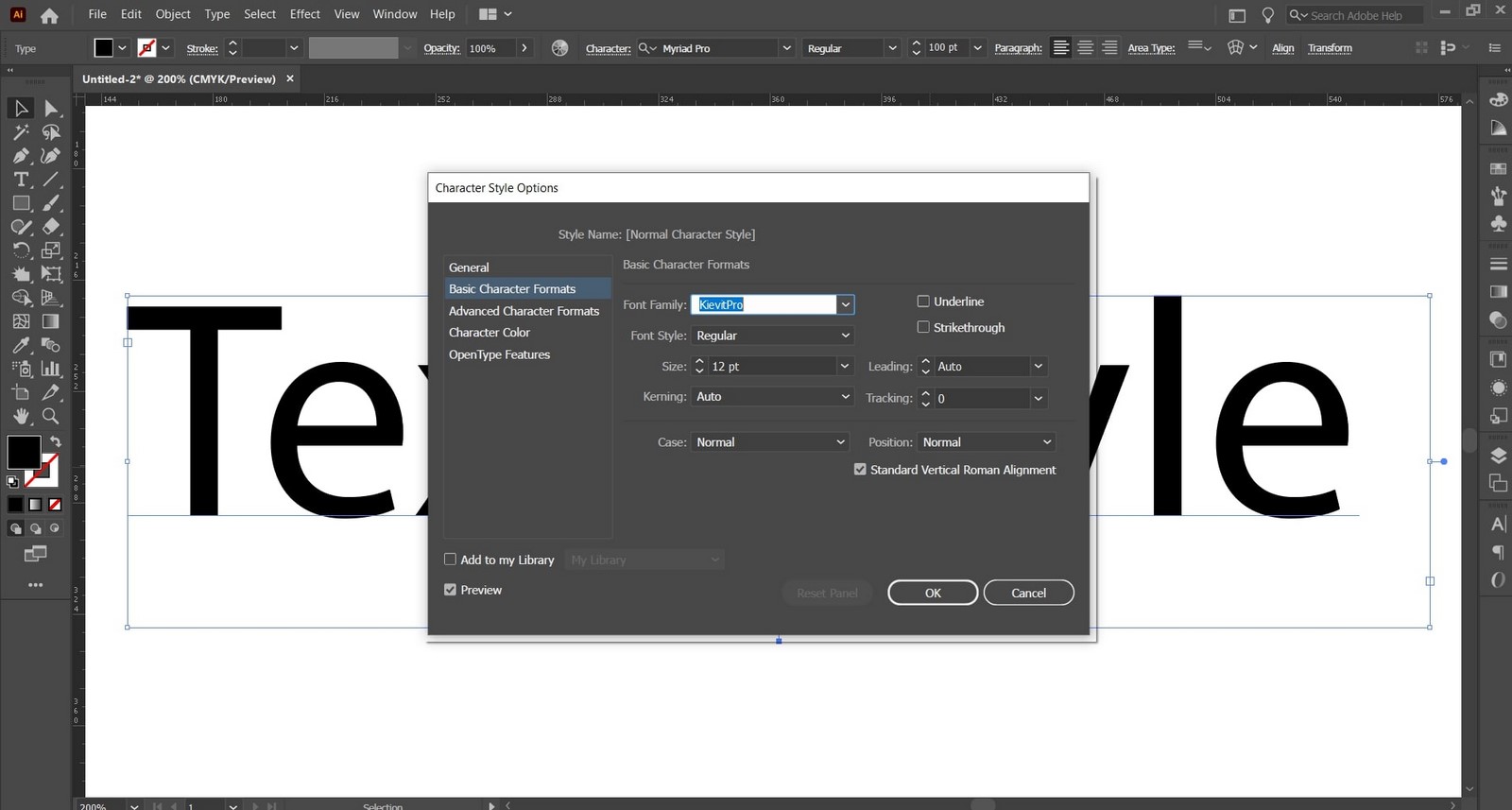Open the Effect menu
This screenshot has width=1512, height=810.
tap(305, 14)
